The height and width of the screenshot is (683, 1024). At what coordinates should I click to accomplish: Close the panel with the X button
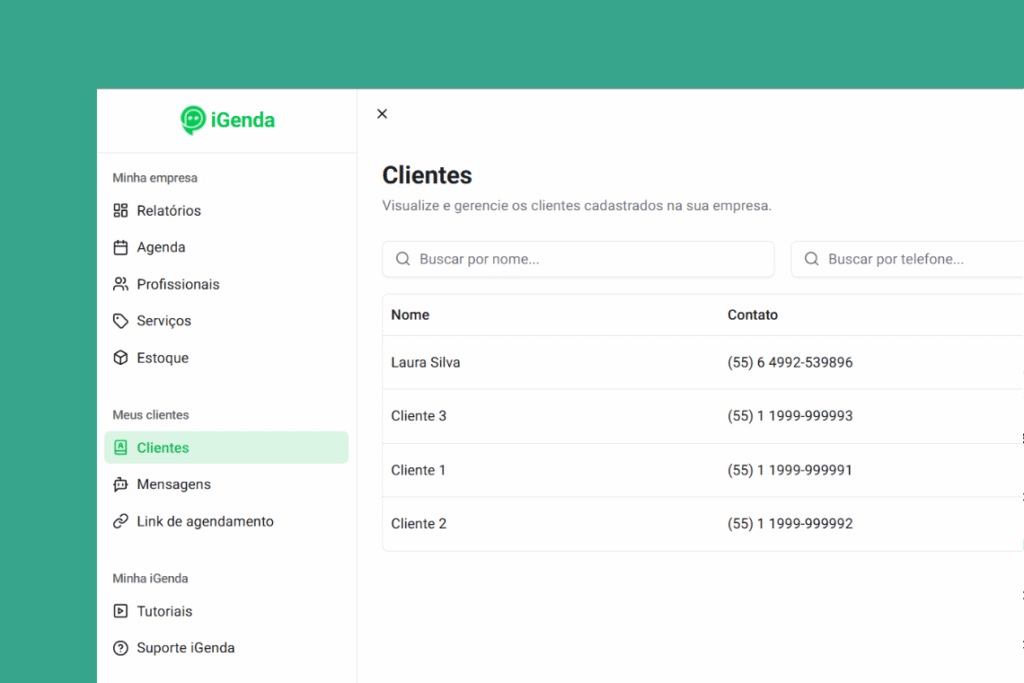coord(382,114)
